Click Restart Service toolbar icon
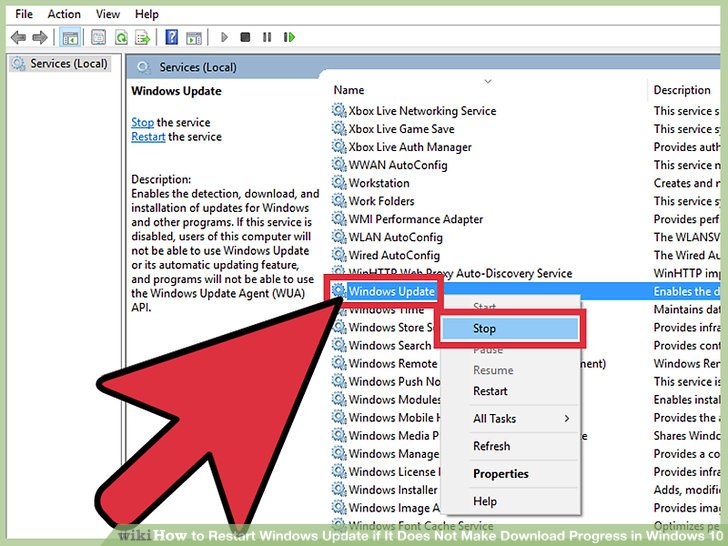This screenshot has height=546, width=728. click(x=289, y=37)
